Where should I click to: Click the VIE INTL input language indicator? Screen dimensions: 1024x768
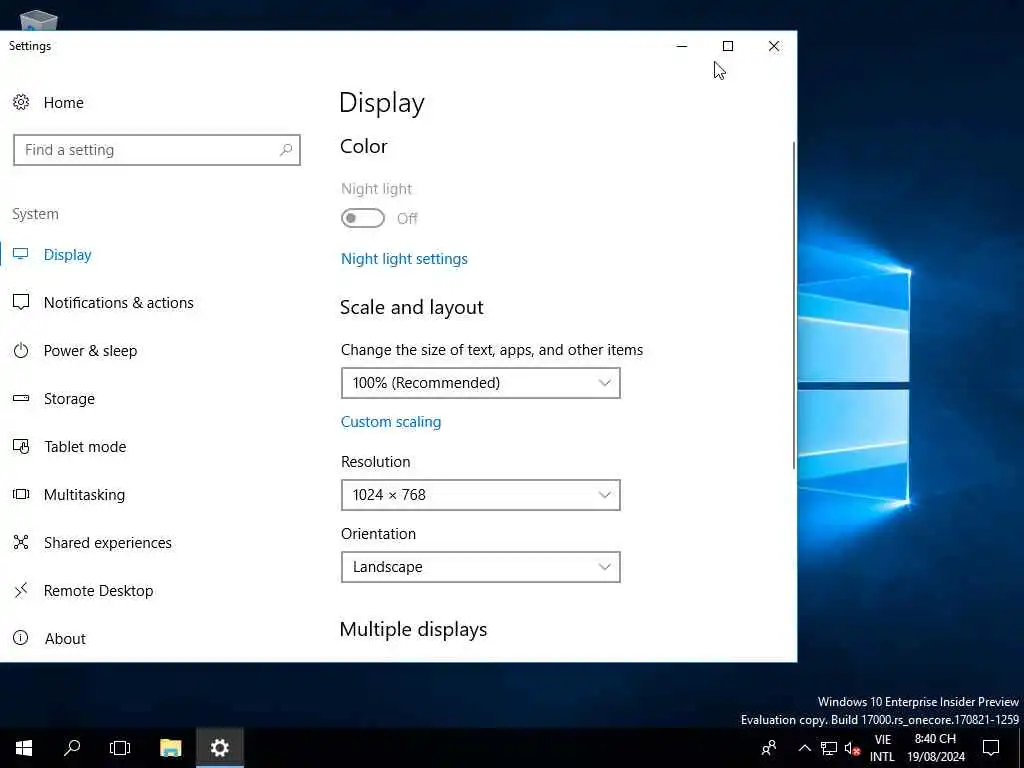[x=882, y=748]
